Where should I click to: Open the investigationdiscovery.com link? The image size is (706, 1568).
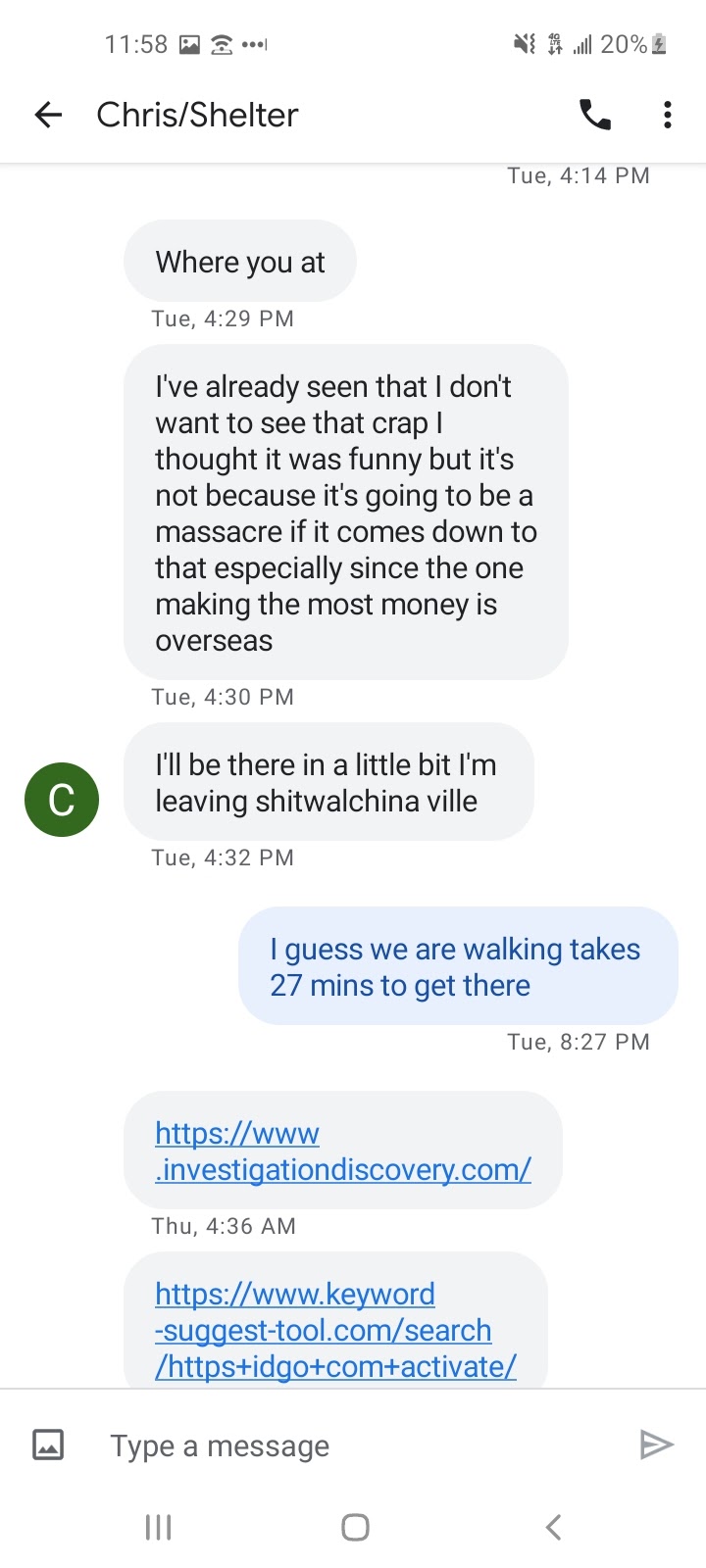(342, 1151)
